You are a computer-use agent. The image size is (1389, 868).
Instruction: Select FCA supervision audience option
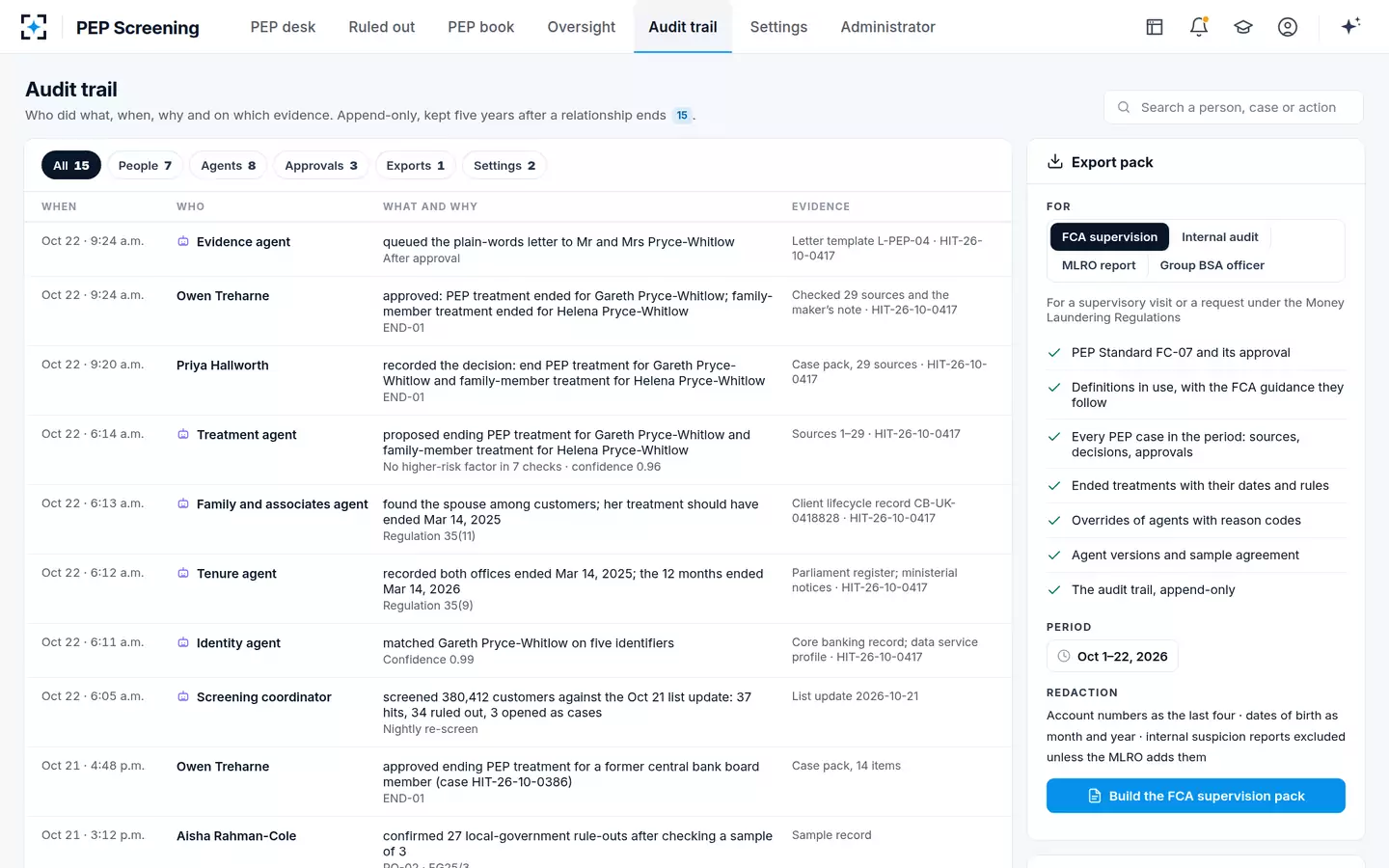1109,237
